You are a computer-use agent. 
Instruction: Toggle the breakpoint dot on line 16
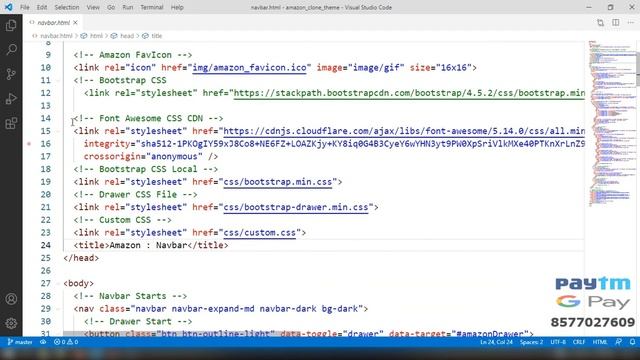coord(29,144)
